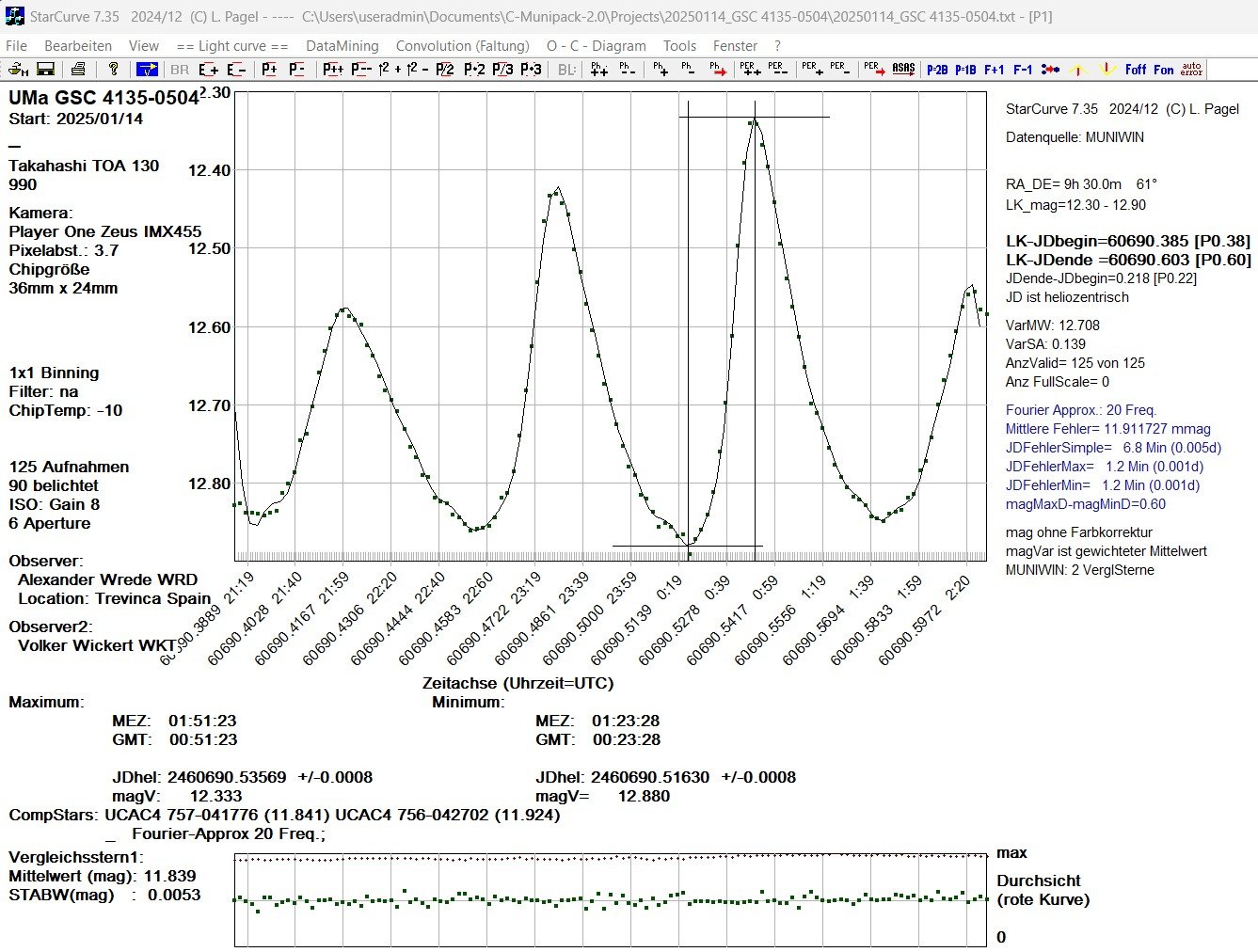The image size is (1258, 952).
Task: Toggle Fon in the toolbar
Action: [1164, 70]
